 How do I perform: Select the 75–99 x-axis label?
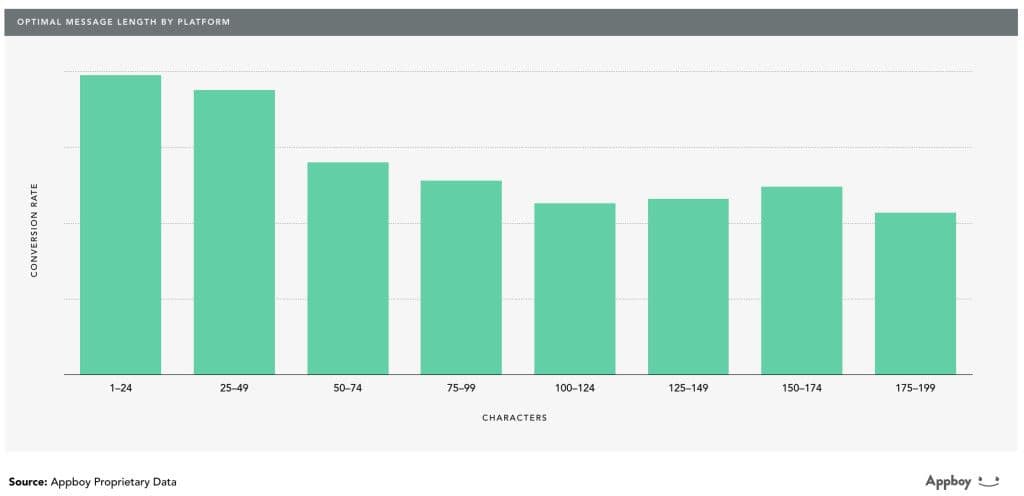(461, 387)
